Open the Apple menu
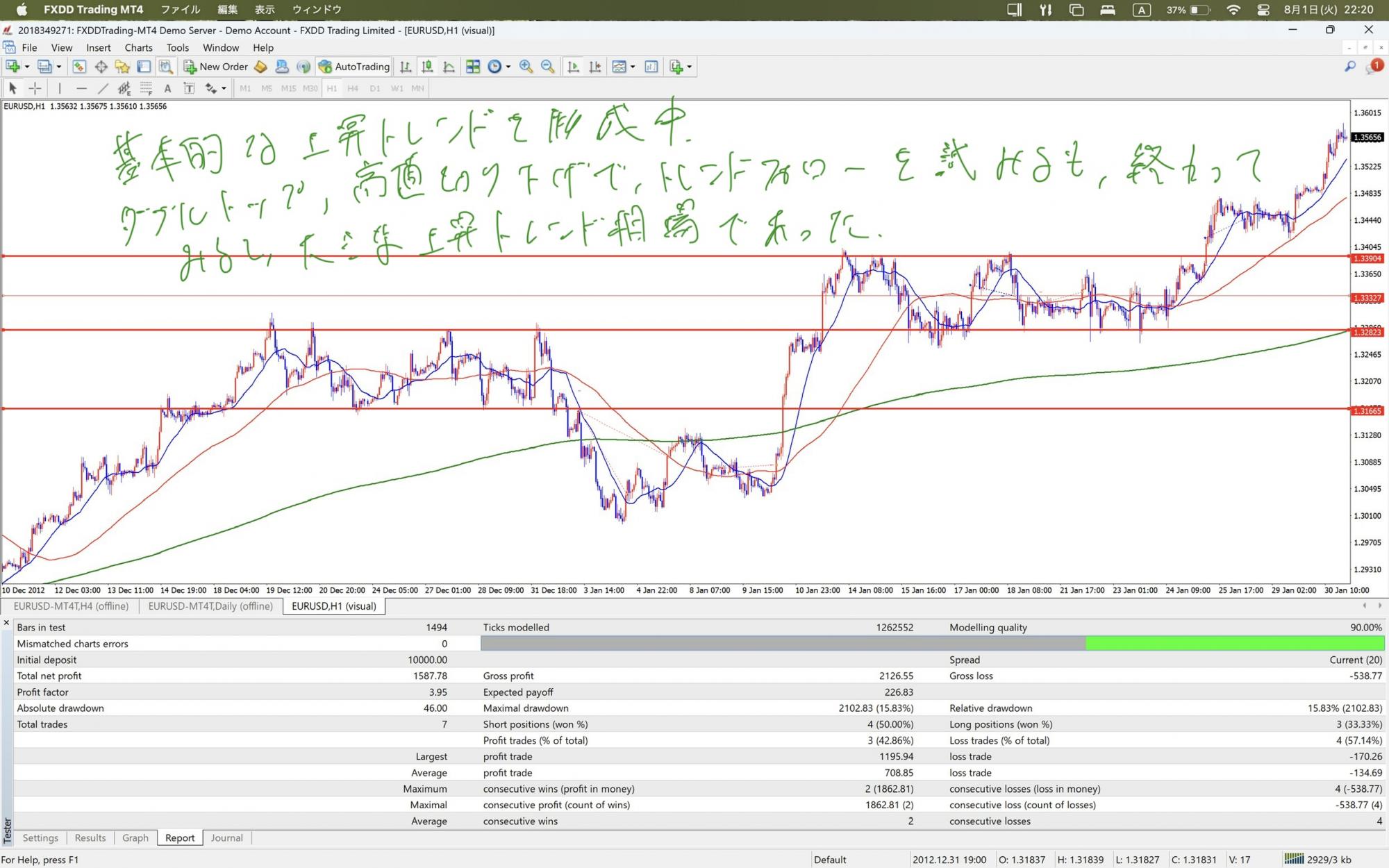Screen dimensions: 1389x868 [x=21, y=10]
